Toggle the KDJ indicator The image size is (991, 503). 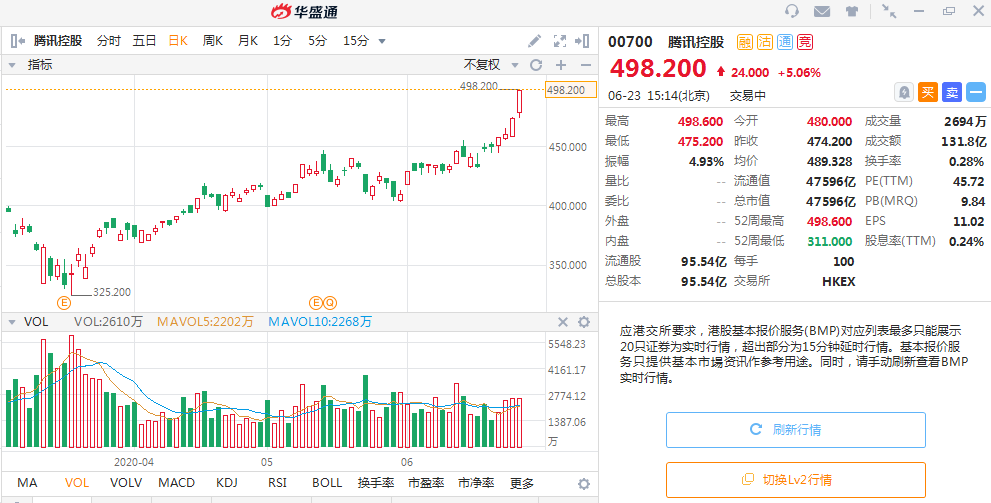pos(227,483)
